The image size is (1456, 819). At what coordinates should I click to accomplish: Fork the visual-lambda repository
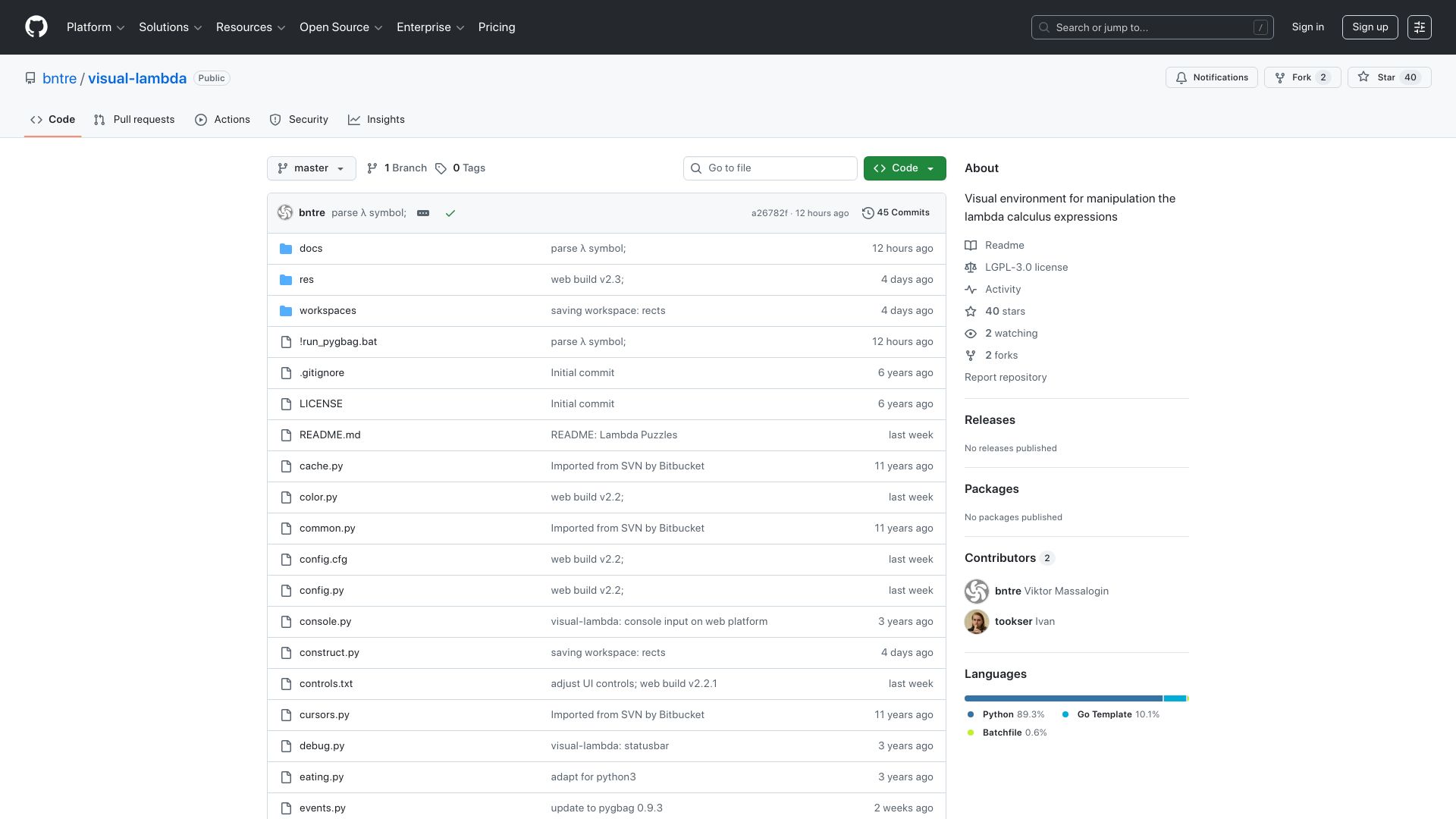(x=1302, y=77)
